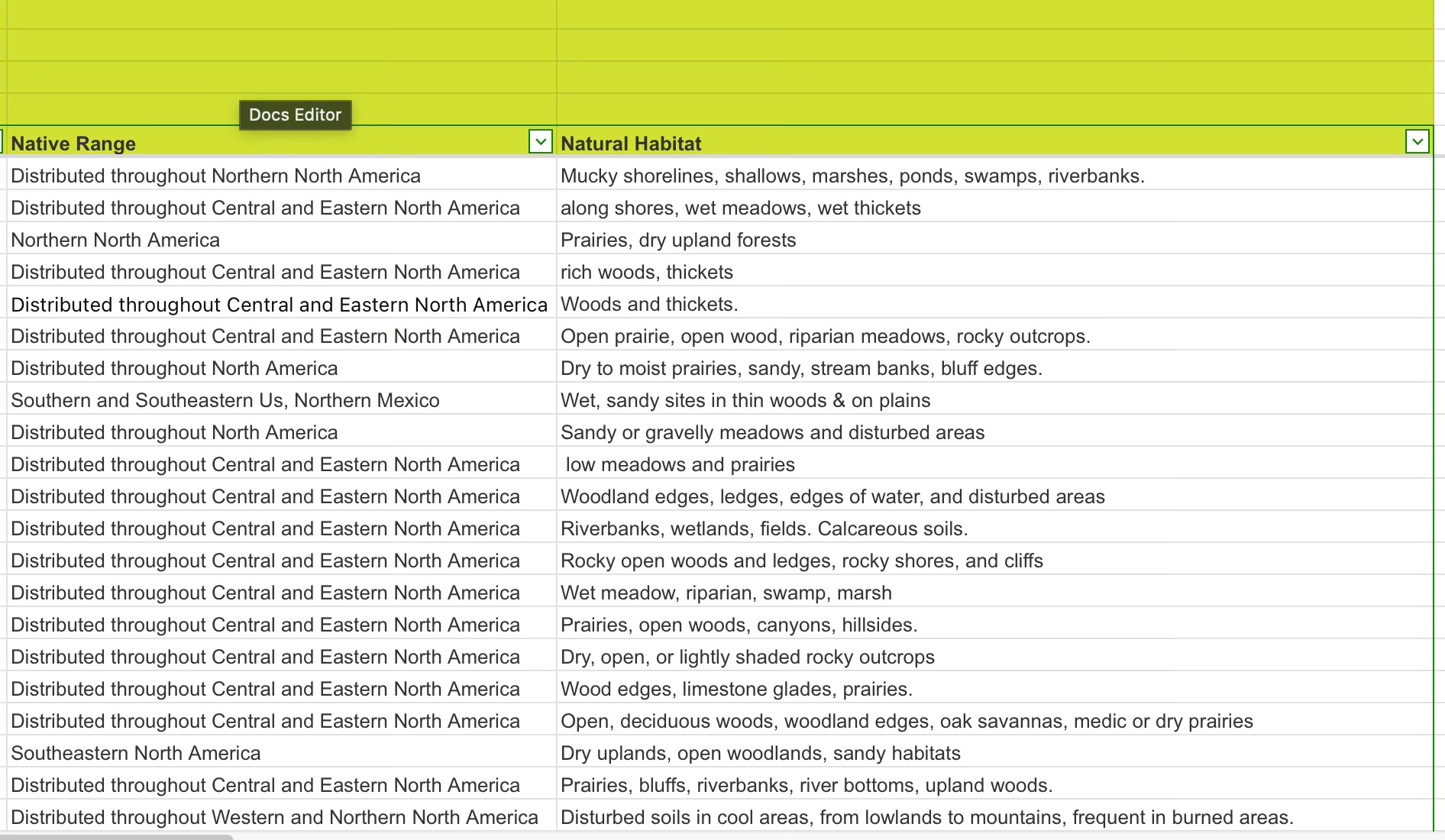
Task: Click 'Distributed throughout North America' beside 'Dry to moist prairies'
Action: pos(281,368)
